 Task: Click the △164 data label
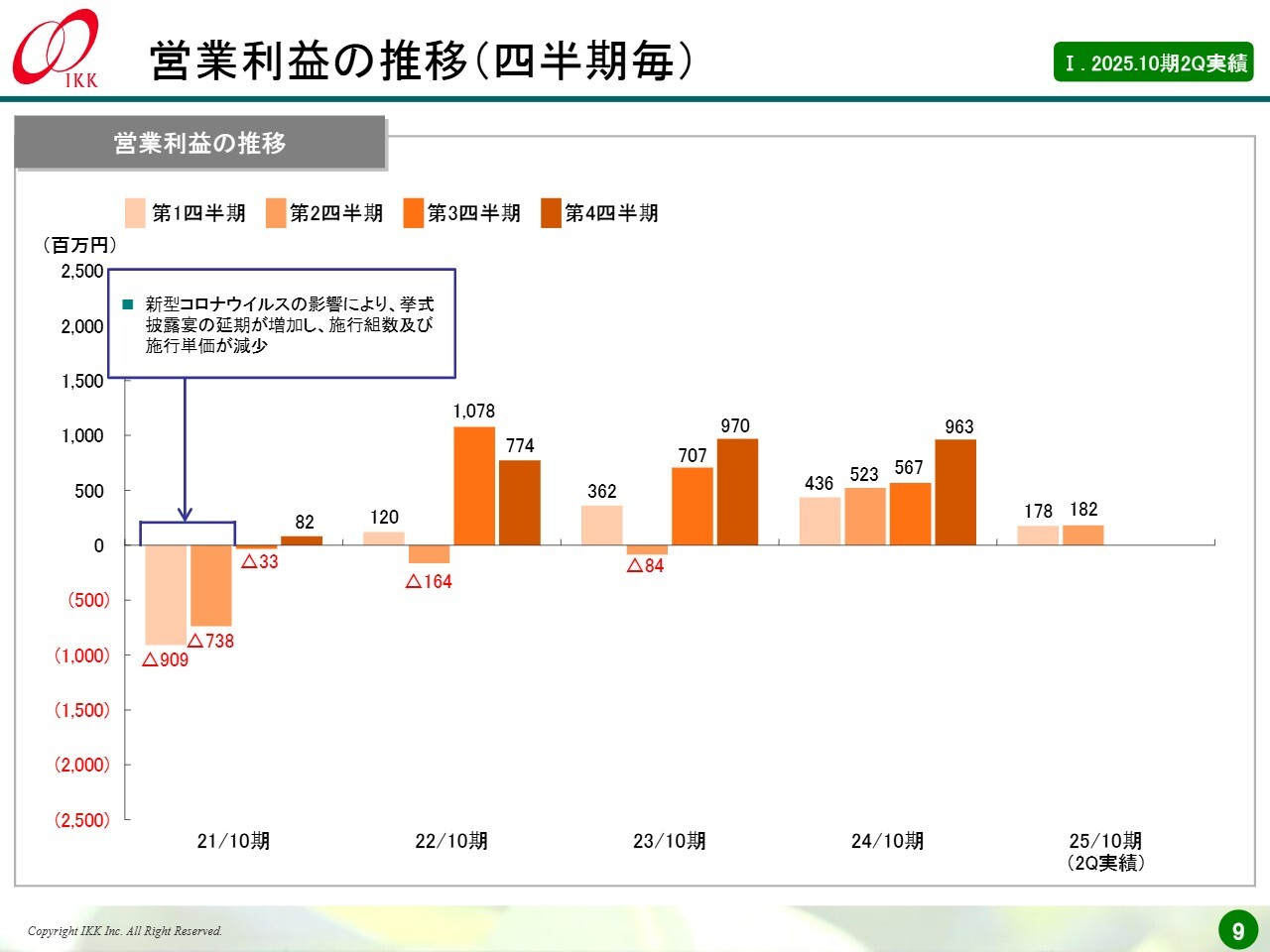pyautogui.click(x=429, y=581)
